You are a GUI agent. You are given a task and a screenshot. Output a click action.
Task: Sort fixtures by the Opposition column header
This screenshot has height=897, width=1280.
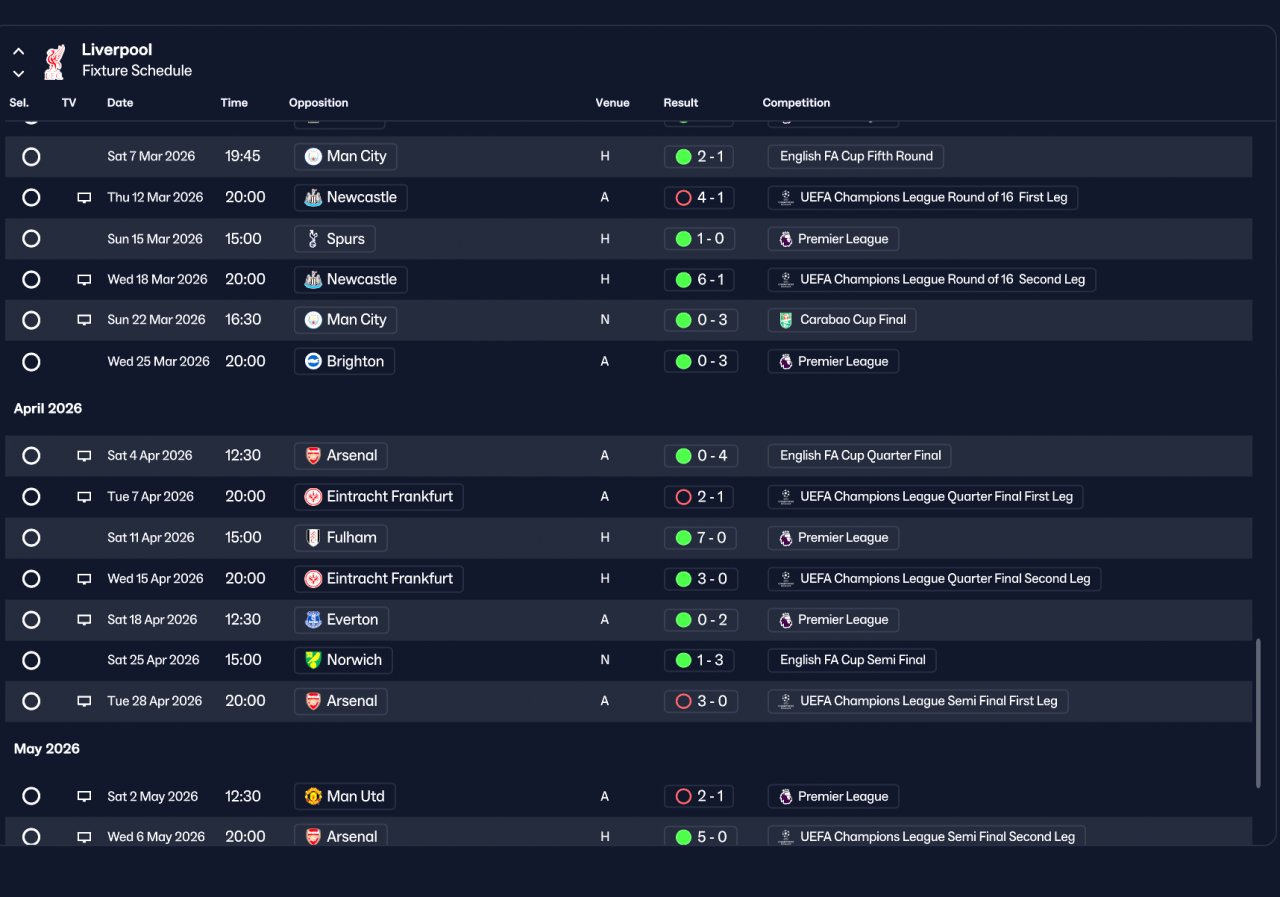tap(318, 103)
